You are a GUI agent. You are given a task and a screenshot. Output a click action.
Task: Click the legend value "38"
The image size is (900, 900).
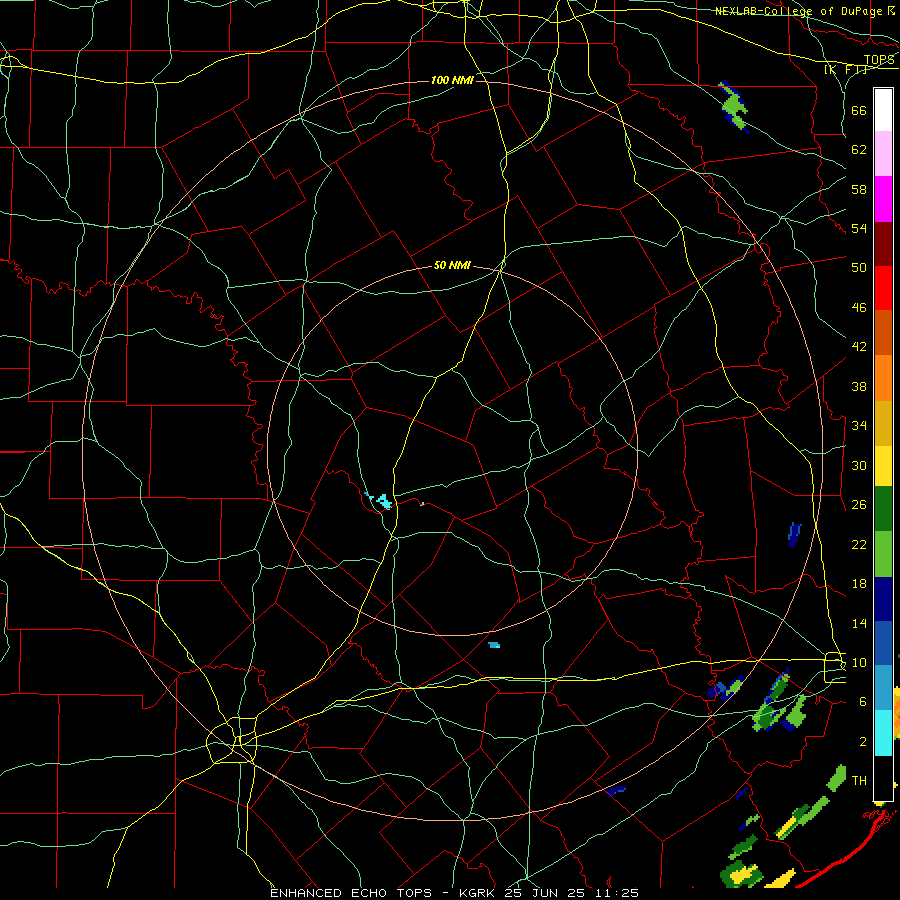click(x=859, y=386)
